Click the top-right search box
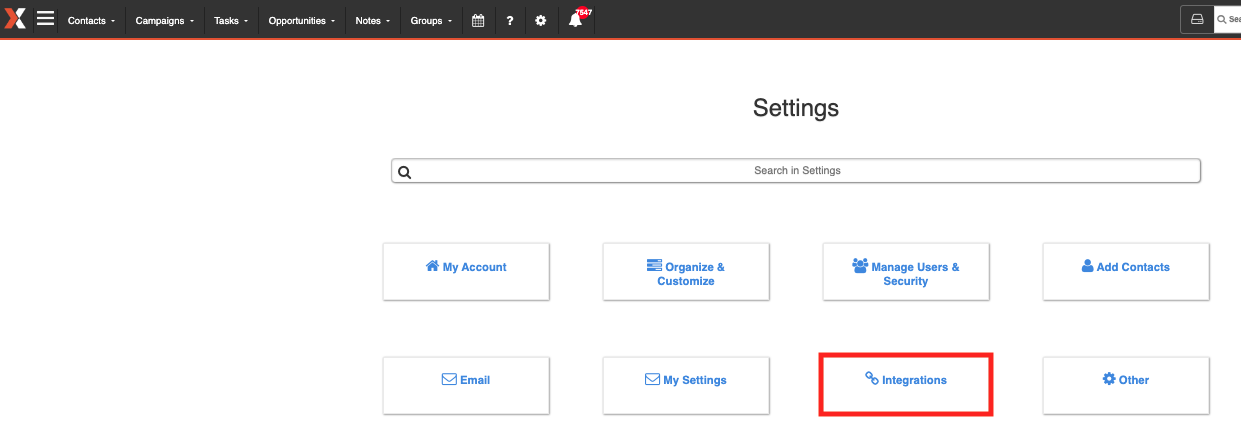The width and height of the screenshot is (1241, 443). [x=1227, y=19]
